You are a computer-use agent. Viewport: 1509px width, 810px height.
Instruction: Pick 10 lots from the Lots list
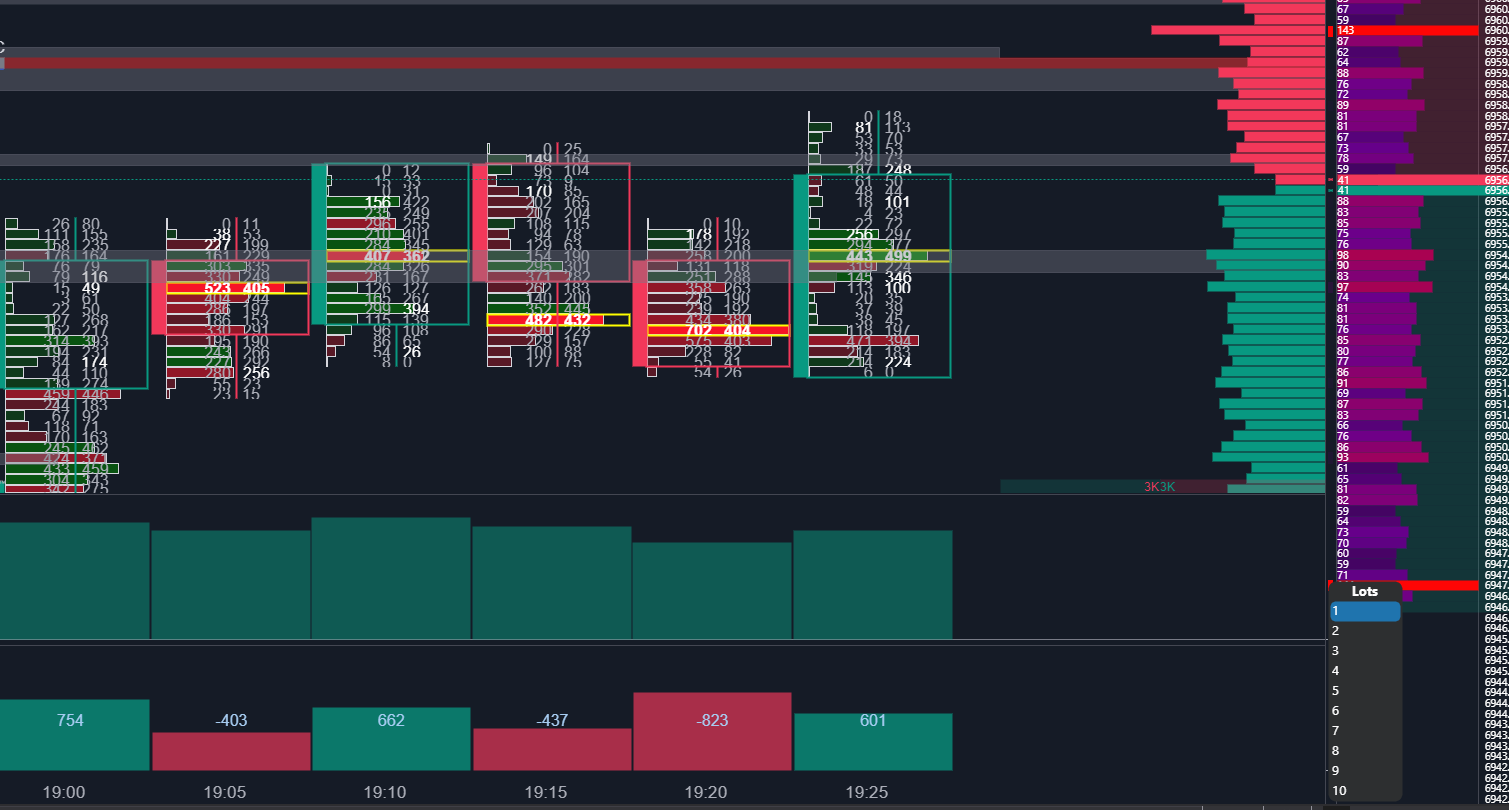[x=1365, y=791]
